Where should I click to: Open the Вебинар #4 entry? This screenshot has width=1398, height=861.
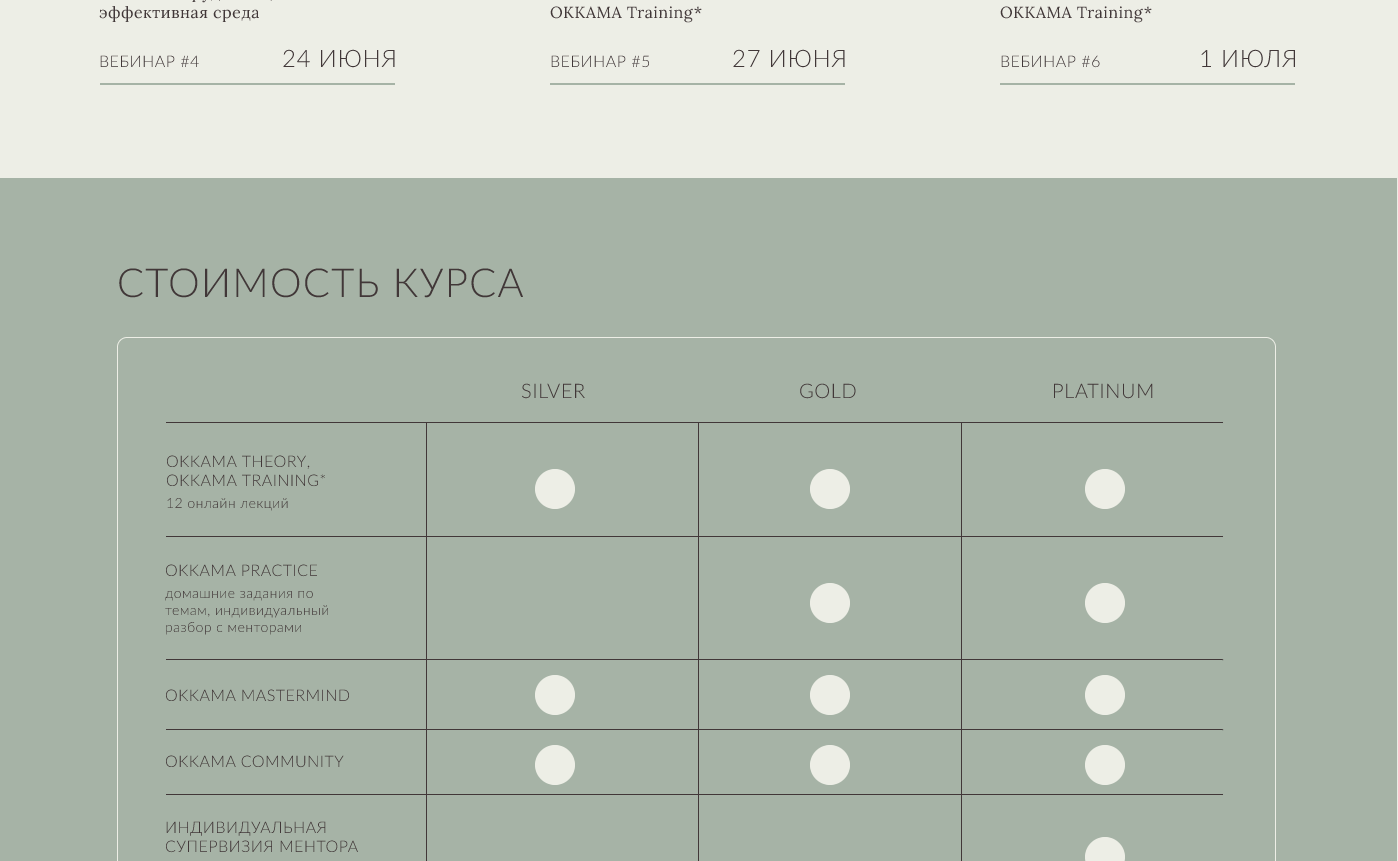click(x=149, y=62)
